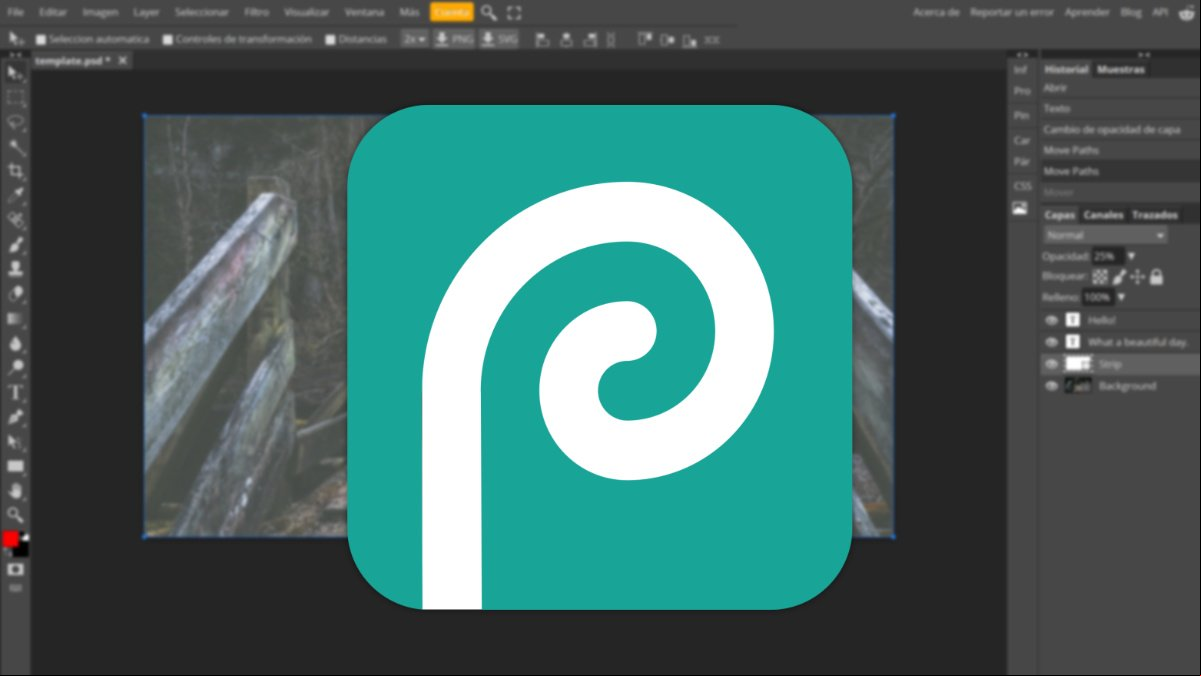The height and width of the screenshot is (676, 1201).
Task: Click the red foreground color swatch
Action: tap(10, 539)
